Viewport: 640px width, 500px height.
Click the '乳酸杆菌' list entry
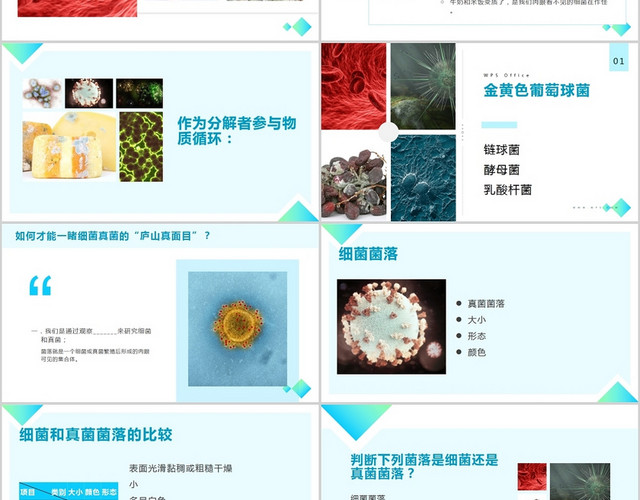point(508,190)
